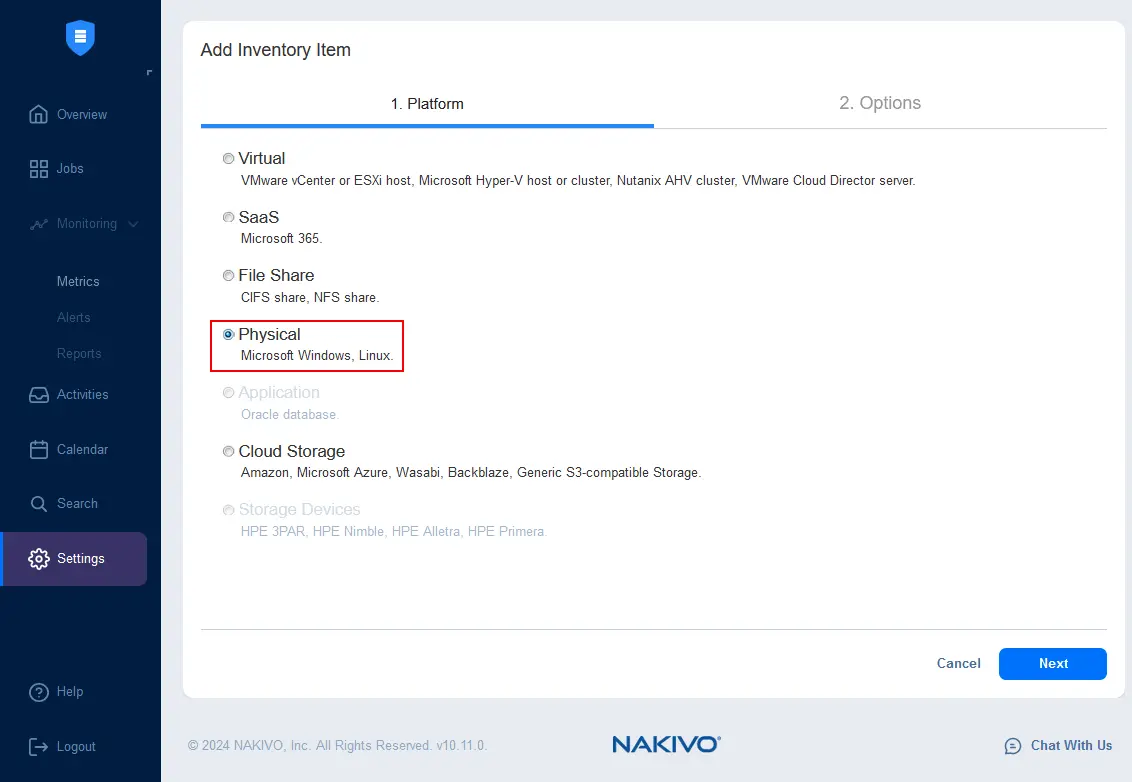Choose the File Share radio option
The width and height of the screenshot is (1132, 782).
pos(229,276)
